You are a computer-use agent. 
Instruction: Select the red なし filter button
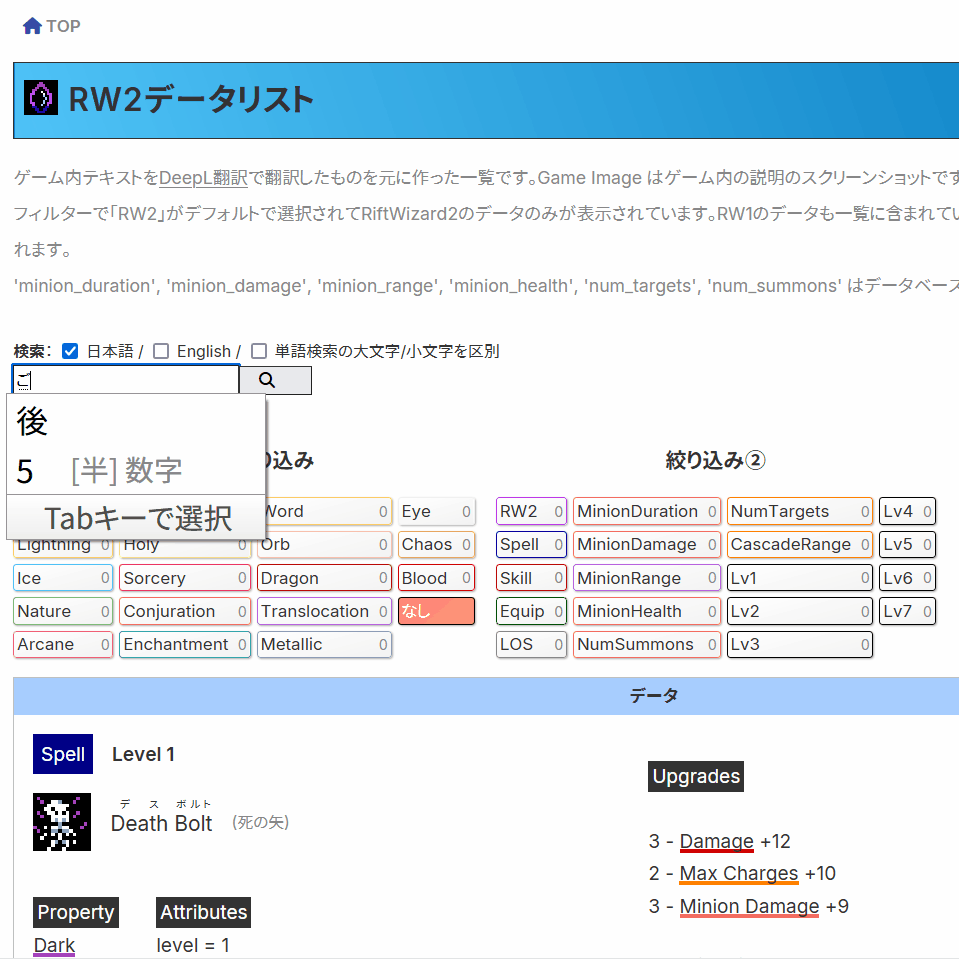[x=436, y=611]
